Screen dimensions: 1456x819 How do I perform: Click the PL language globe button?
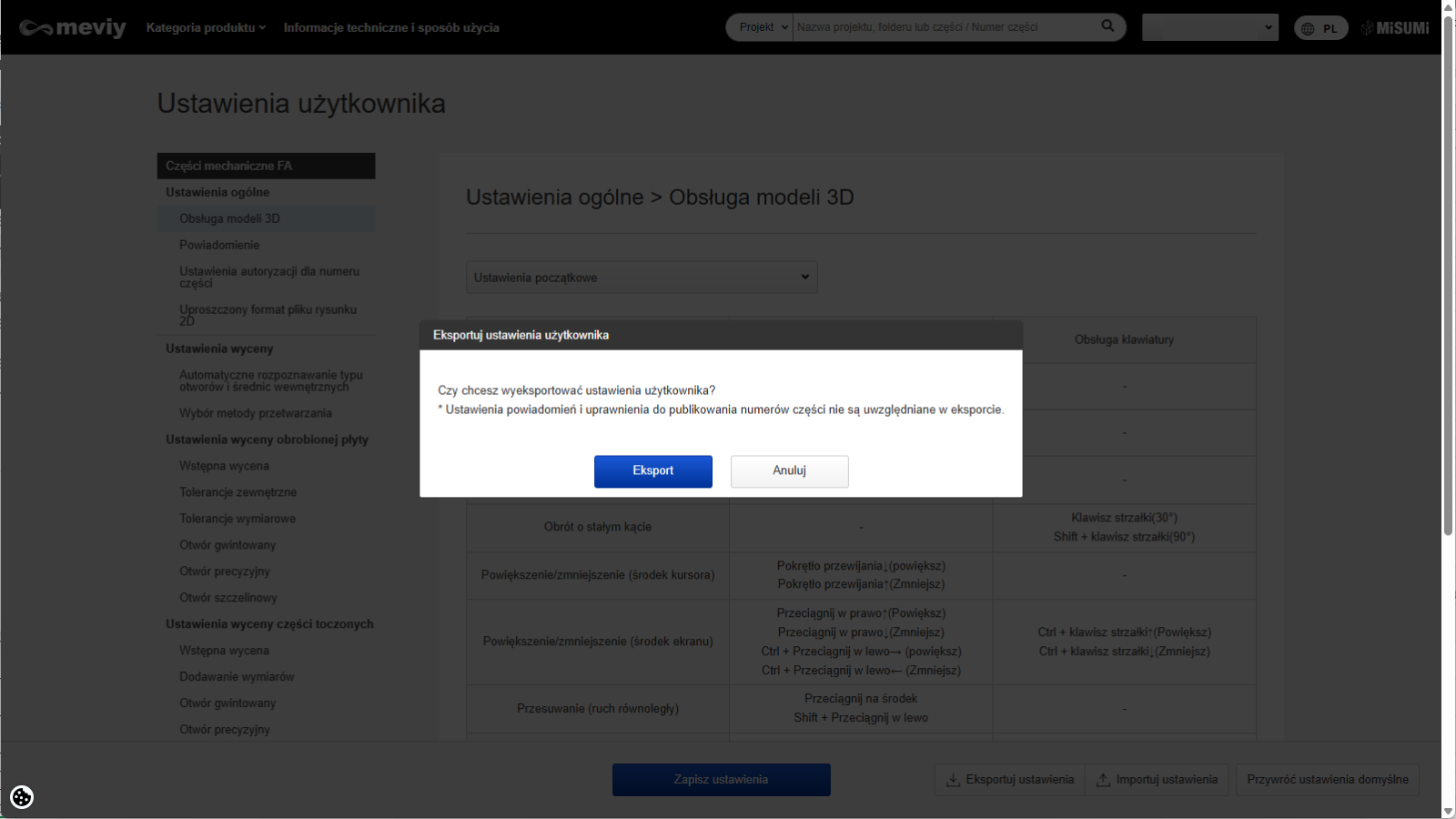click(1320, 28)
